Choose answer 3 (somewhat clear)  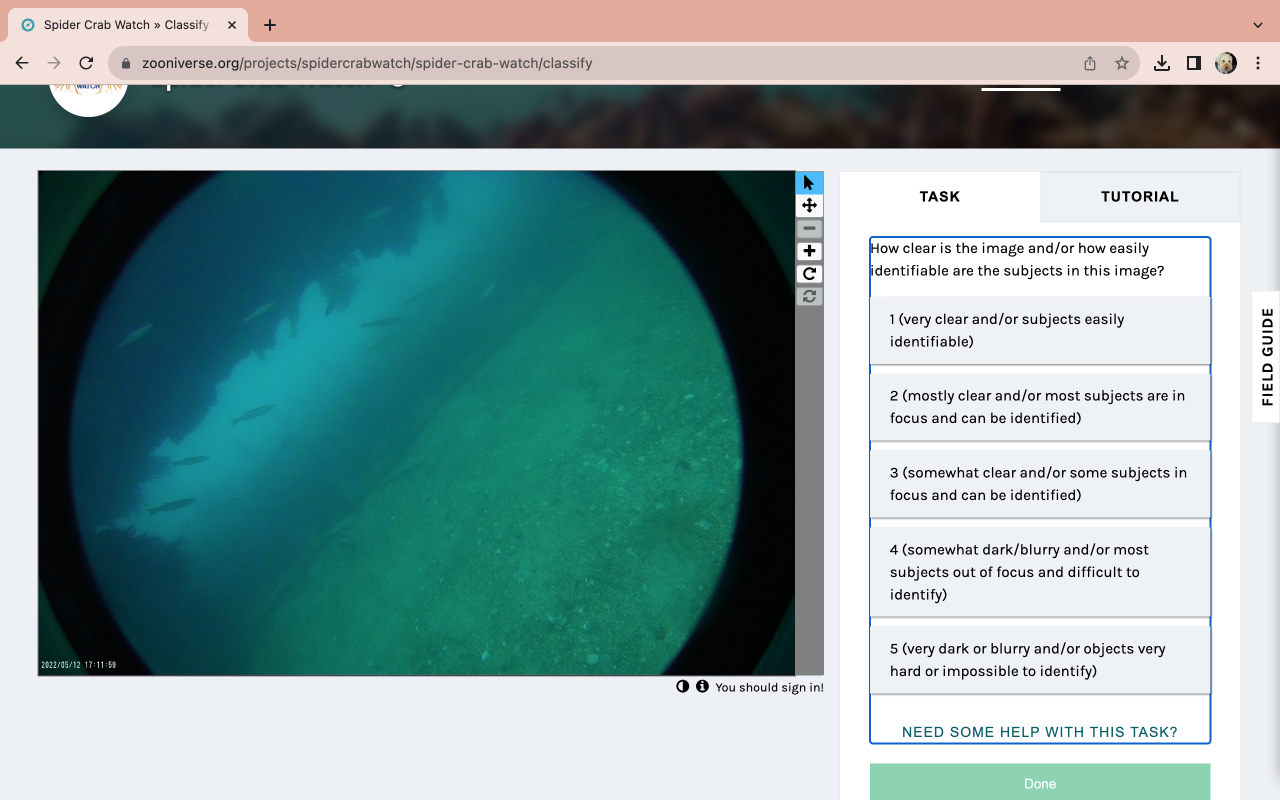(1040, 484)
